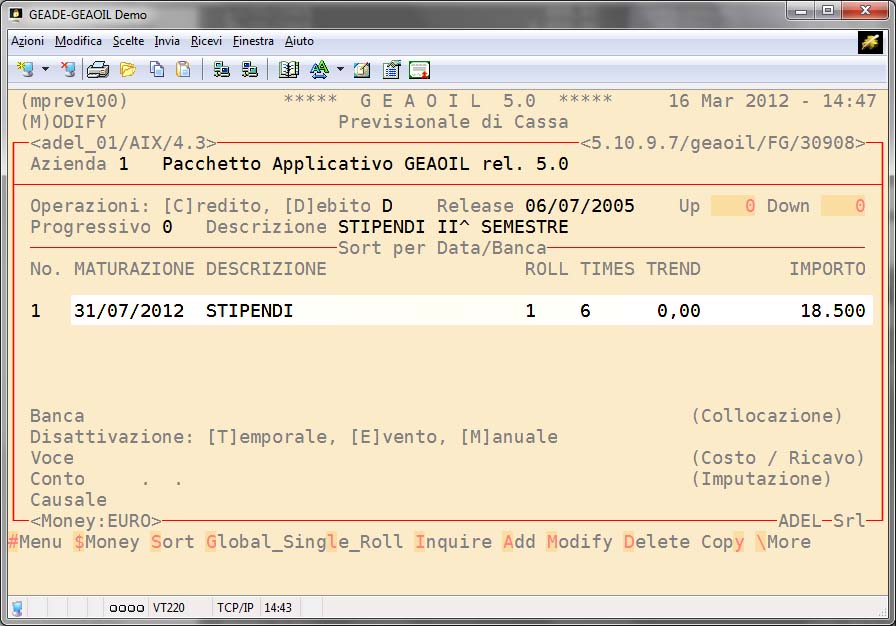
Task: Click the Delete command in bottom bar
Action: (x=657, y=542)
